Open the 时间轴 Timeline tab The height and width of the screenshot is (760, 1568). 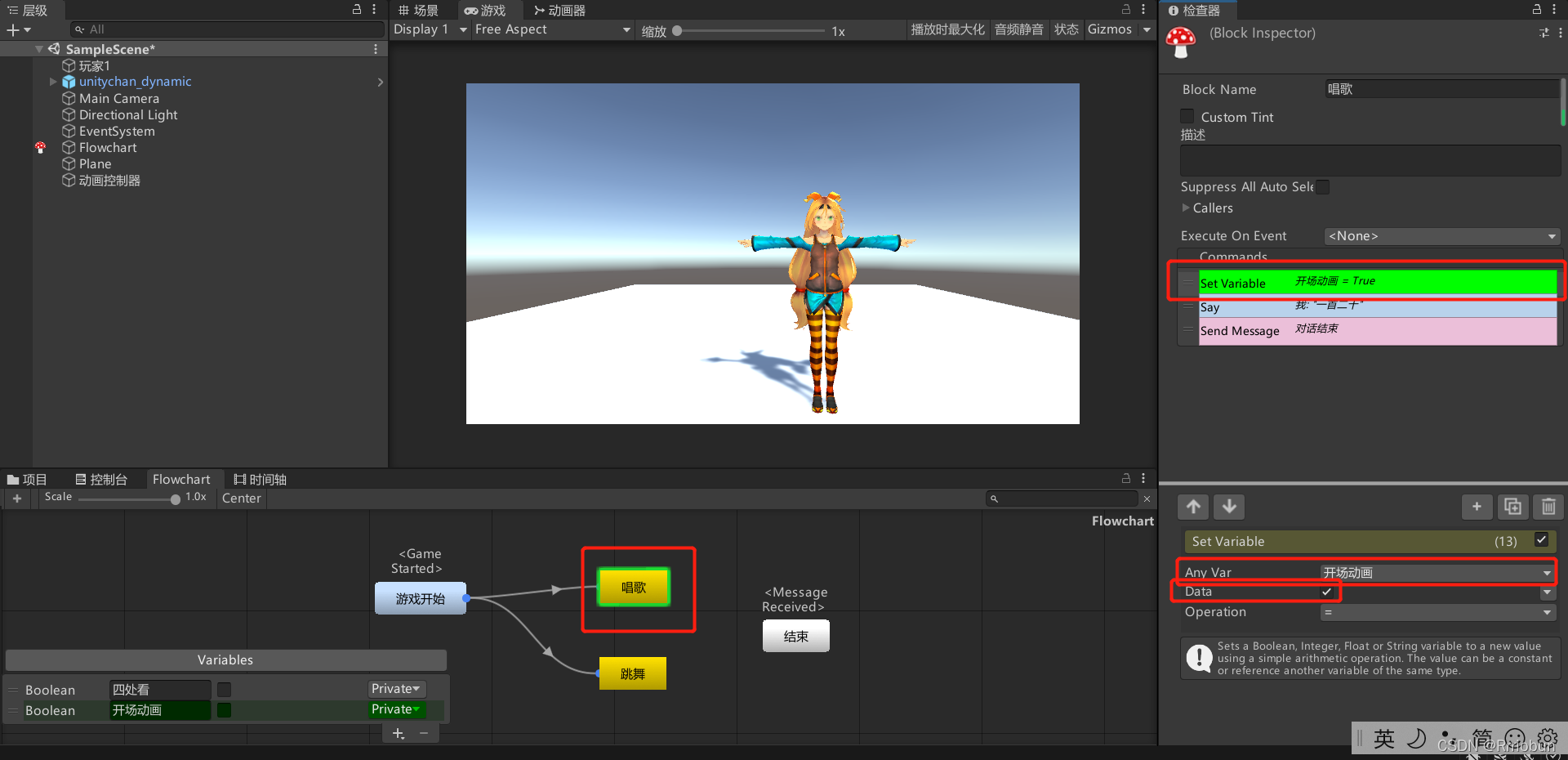260,479
